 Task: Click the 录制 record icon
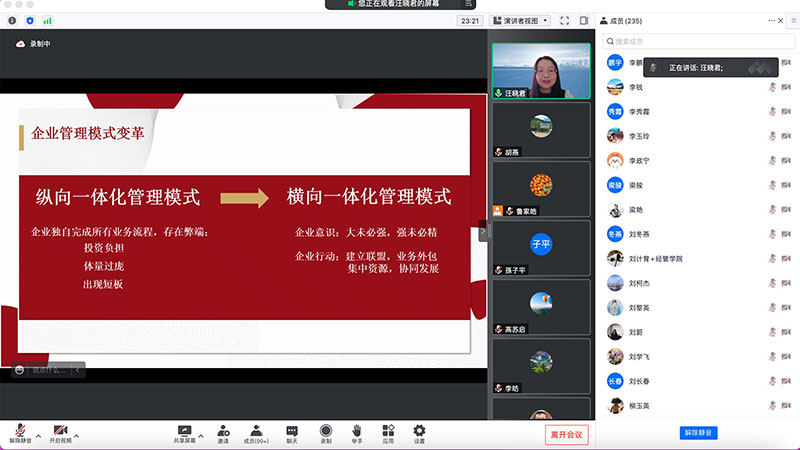(325, 431)
